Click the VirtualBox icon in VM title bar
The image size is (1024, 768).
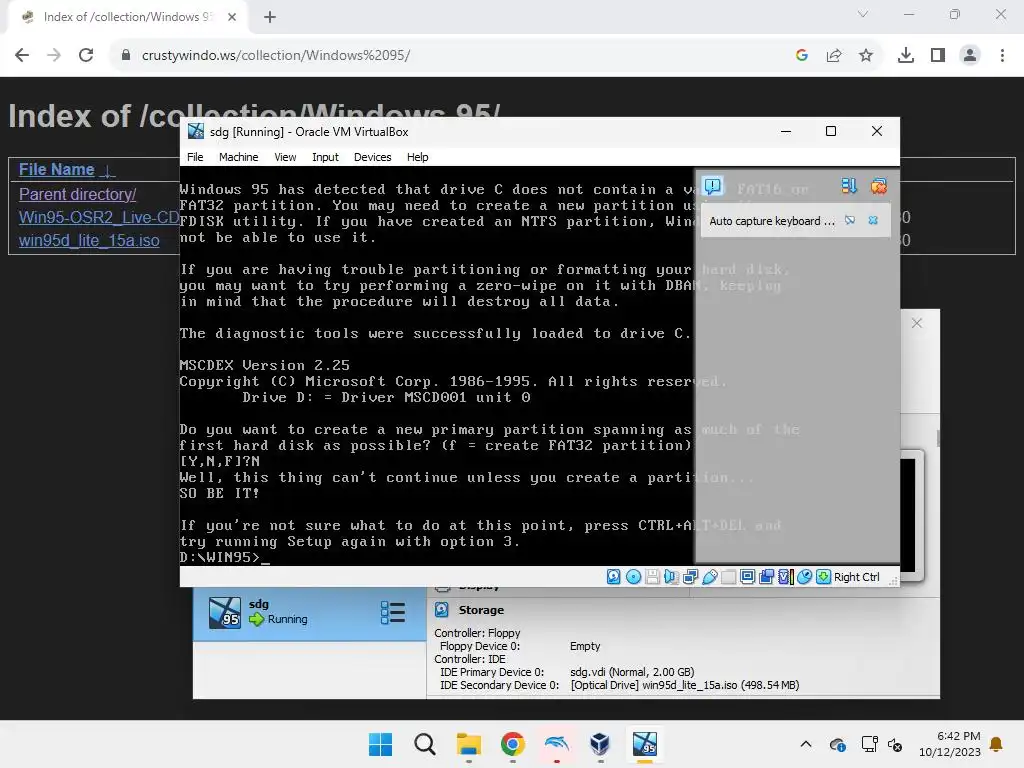click(196, 131)
